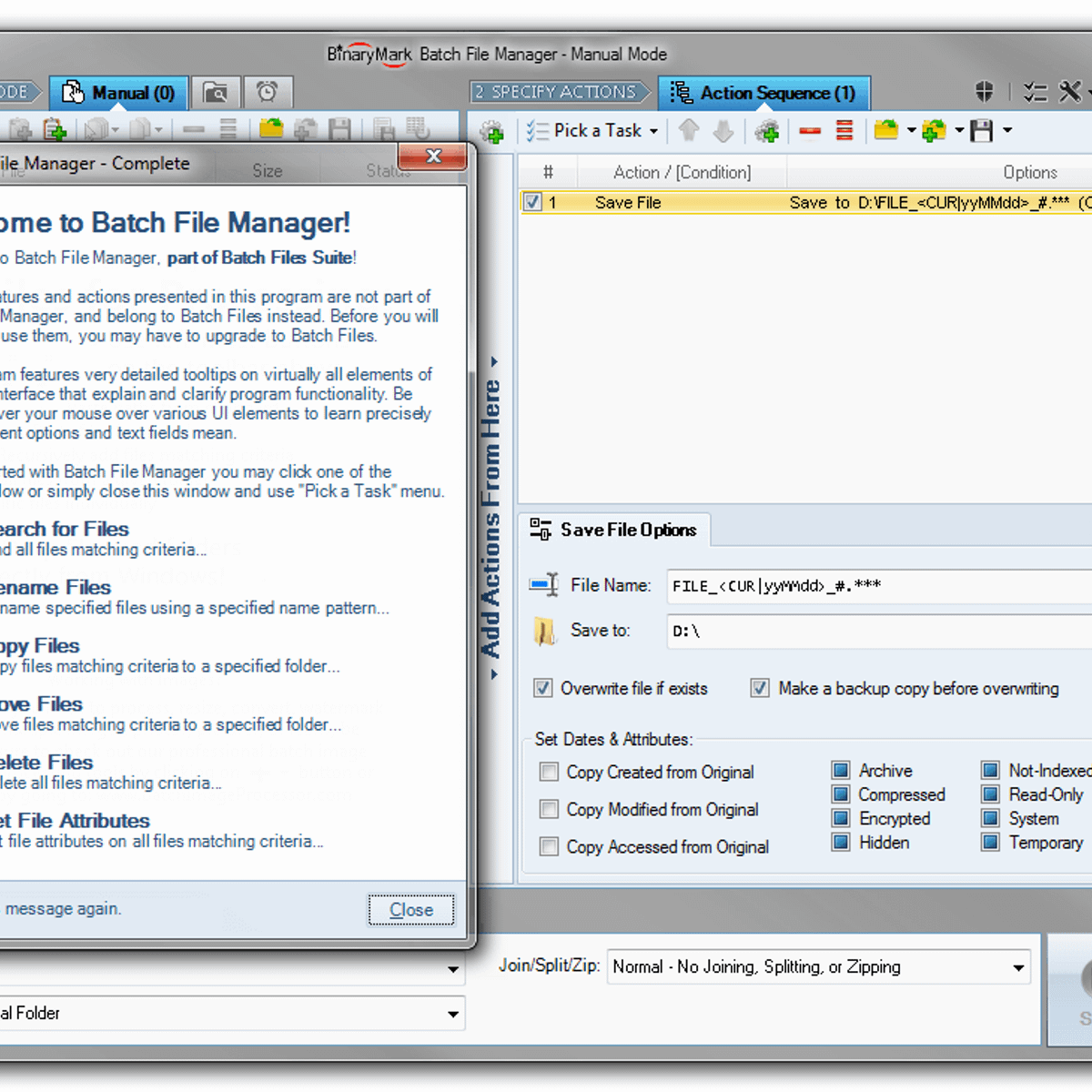Toggle the checkbox for action row 1
The image size is (1092, 1092).
coord(533,203)
